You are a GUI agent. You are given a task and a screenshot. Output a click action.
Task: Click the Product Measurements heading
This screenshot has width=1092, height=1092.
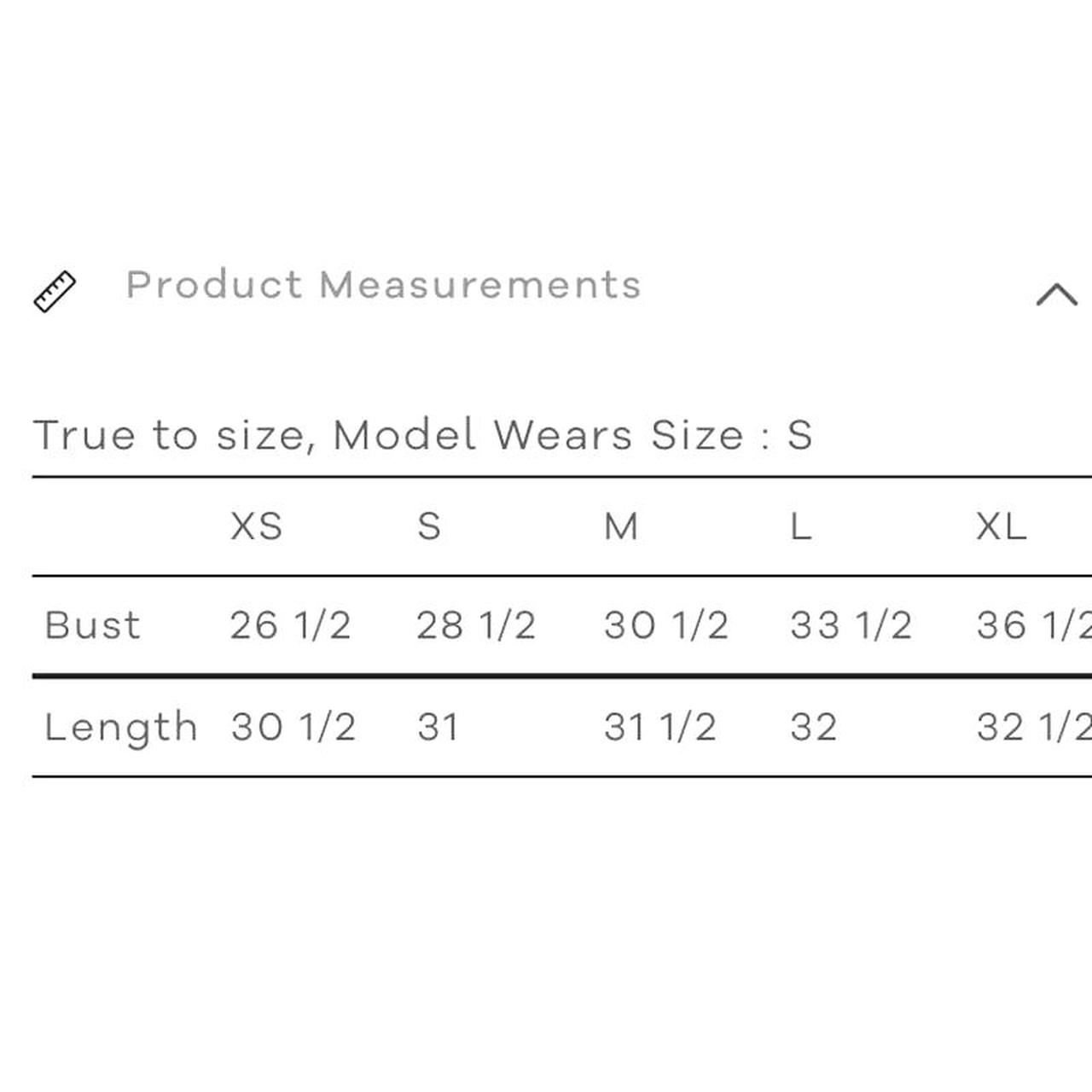(x=383, y=285)
